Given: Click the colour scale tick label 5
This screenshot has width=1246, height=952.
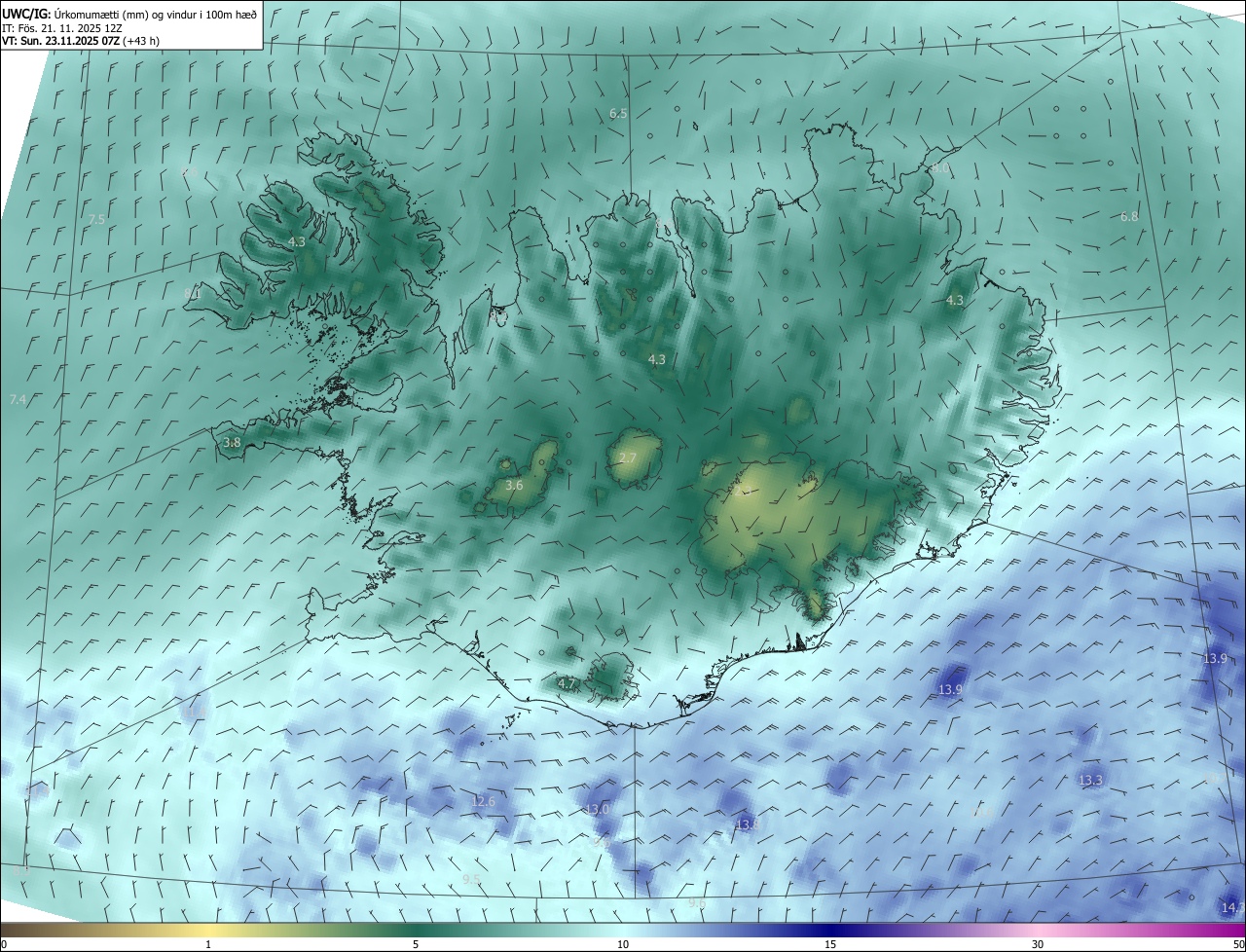Looking at the screenshot, I should [416, 944].
